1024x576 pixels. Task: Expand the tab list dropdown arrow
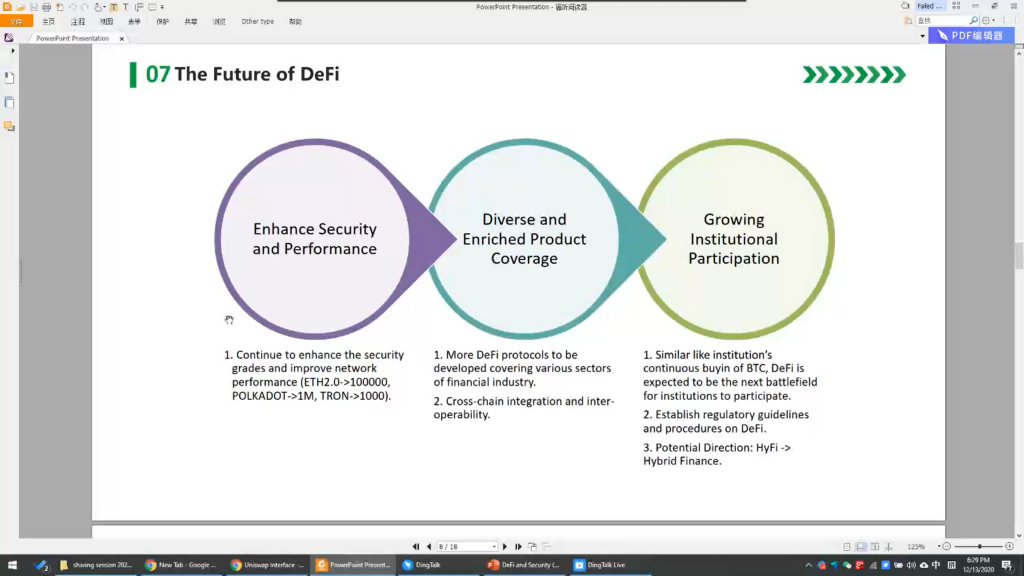[922, 37]
